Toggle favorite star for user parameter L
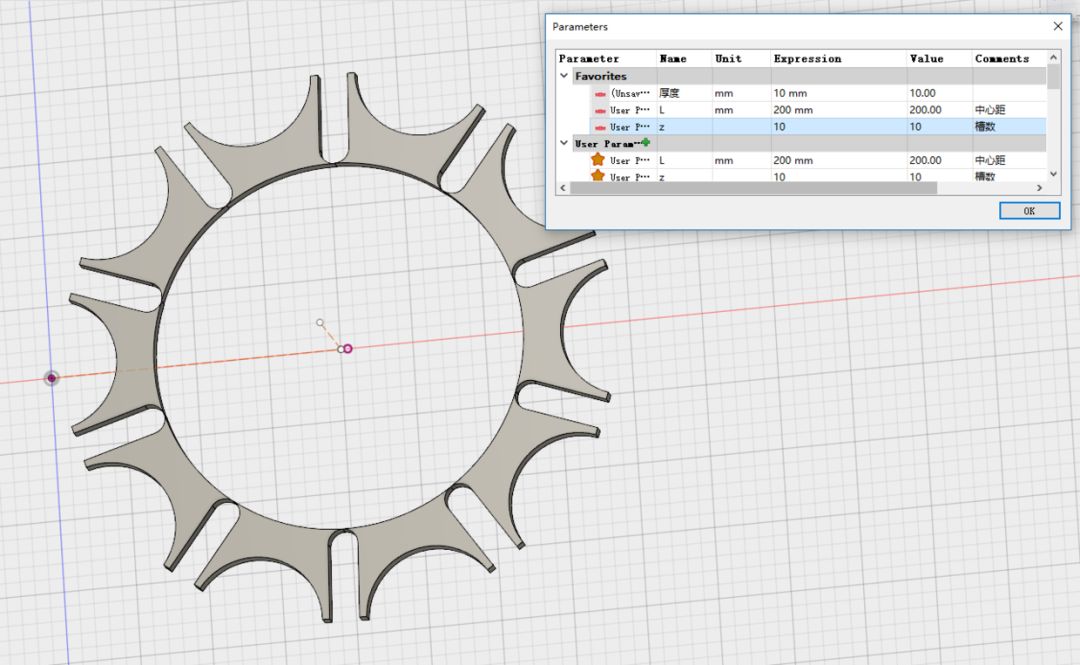Image resolution: width=1080 pixels, height=665 pixels. 598,160
